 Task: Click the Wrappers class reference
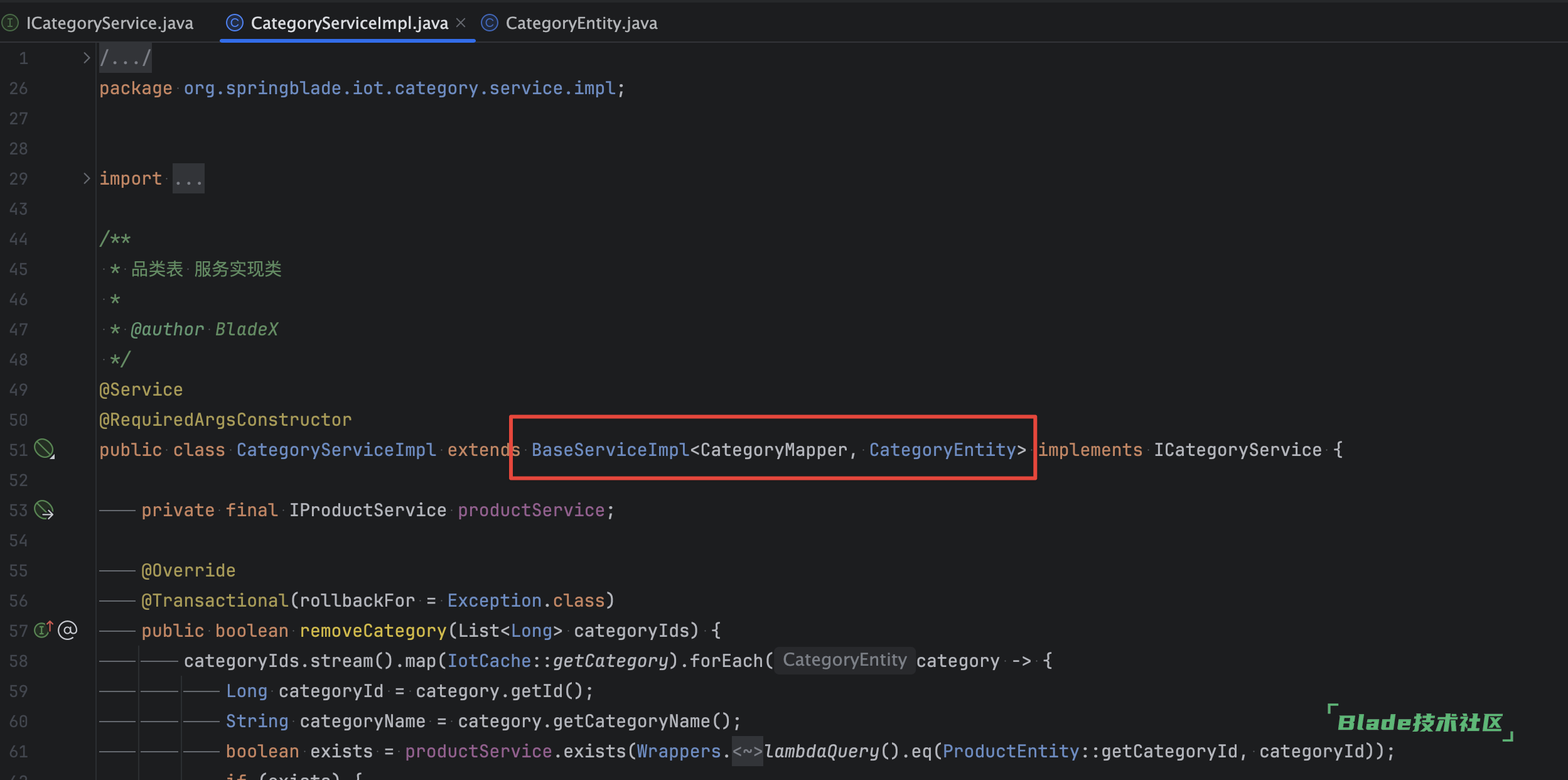(679, 752)
